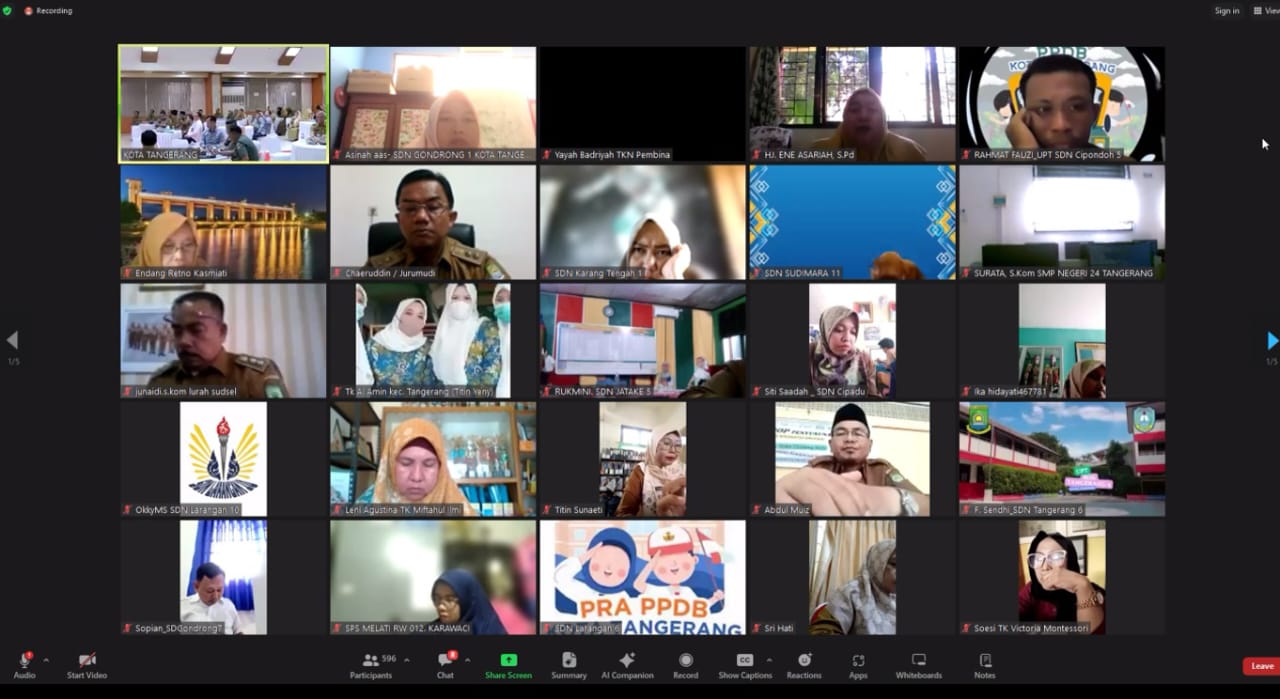
Task: Expand caption options arrow beside Show Captions
Action: pos(769,660)
